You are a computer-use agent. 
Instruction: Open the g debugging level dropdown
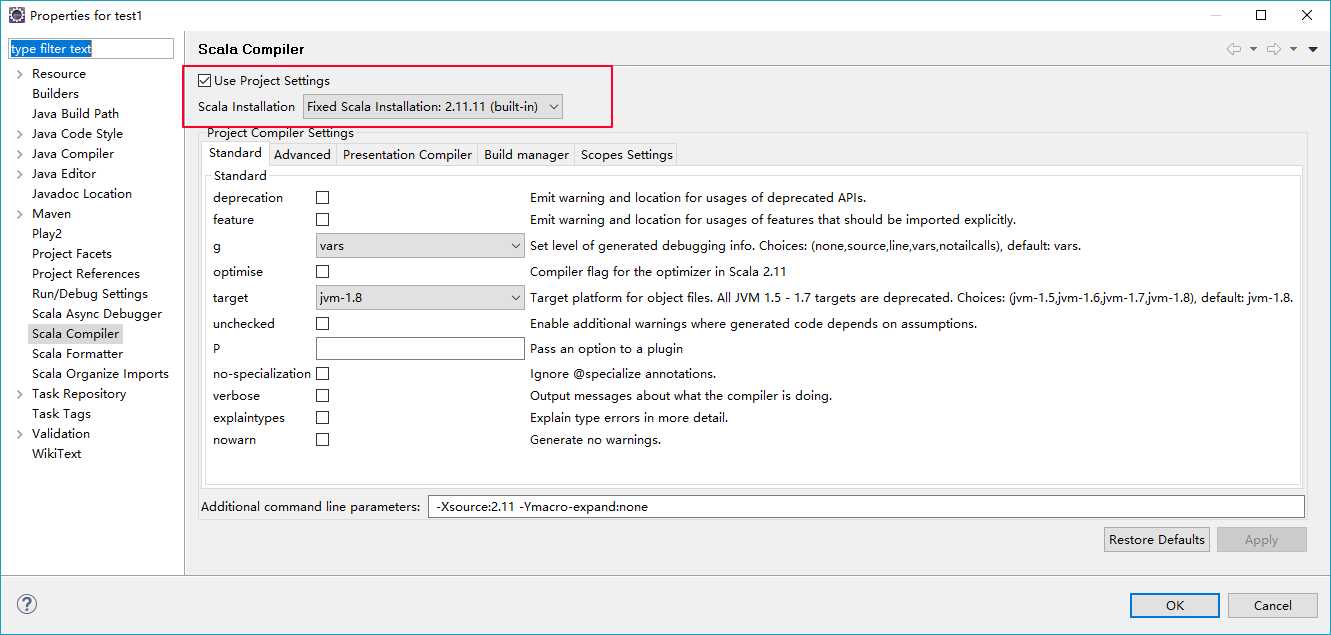[x=420, y=246]
